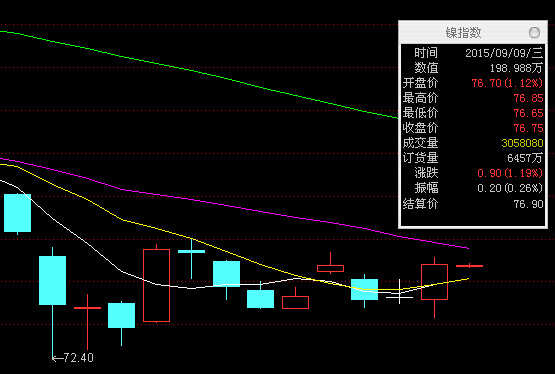Click the 开盘价 label
Screen dimensions: 555x374
pos(420,83)
